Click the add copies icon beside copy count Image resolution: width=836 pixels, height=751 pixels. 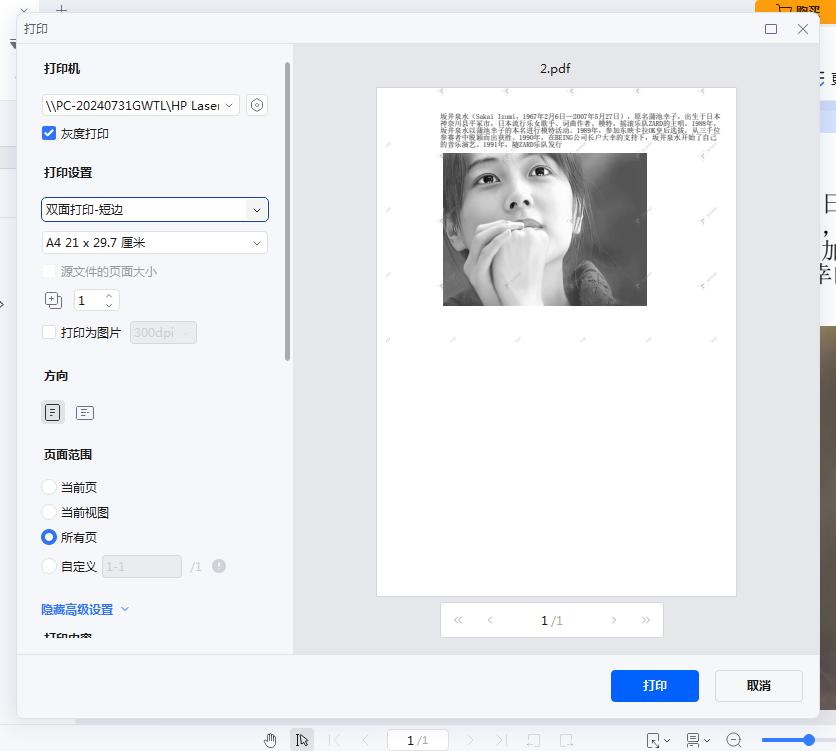click(x=51, y=299)
